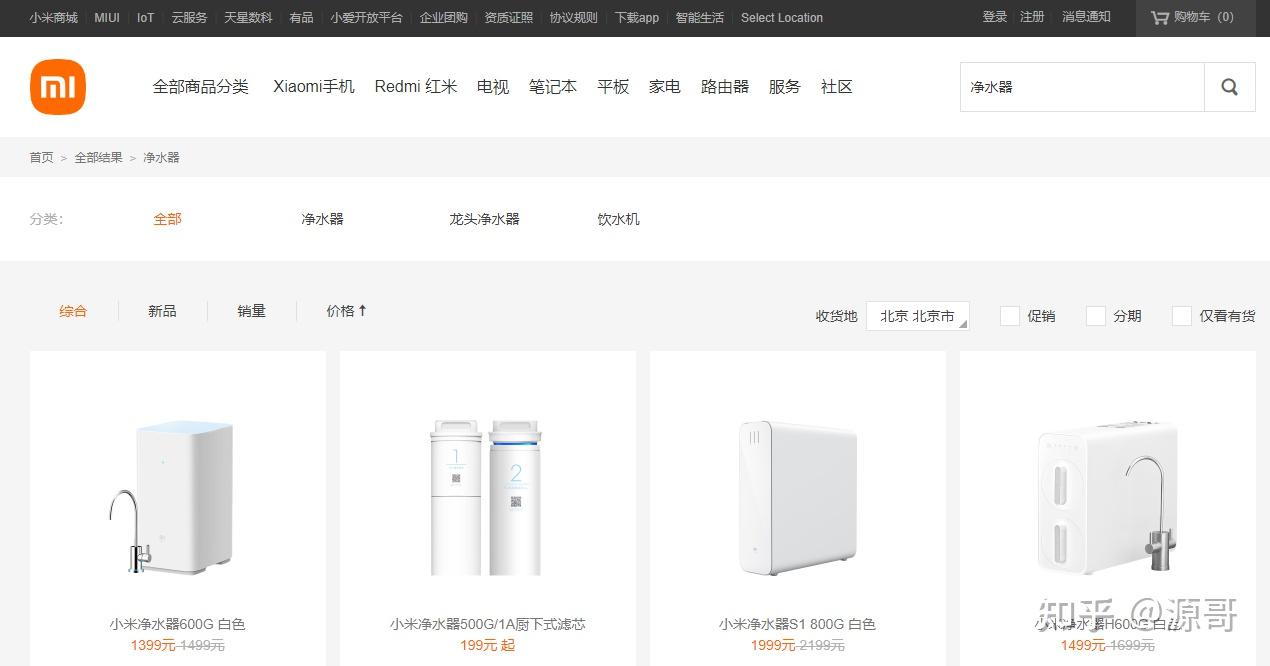Click 天星数科 top link

click(x=248, y=17)
